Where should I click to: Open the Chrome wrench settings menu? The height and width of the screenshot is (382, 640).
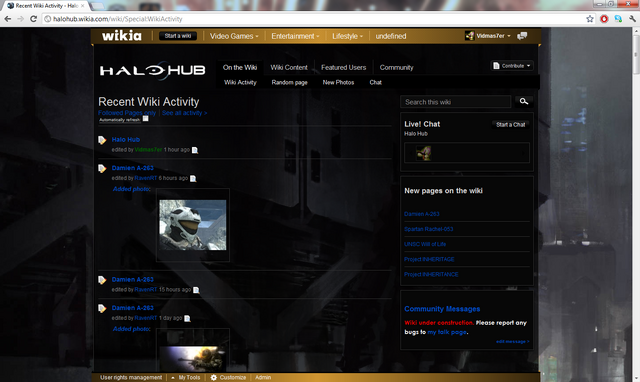(632, 19)
